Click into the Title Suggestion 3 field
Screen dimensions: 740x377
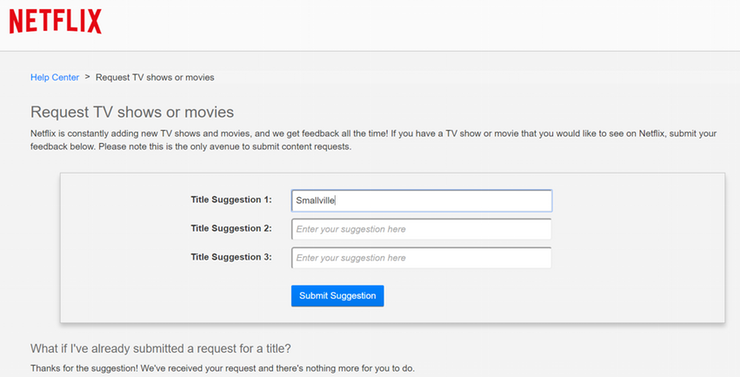(421, 258)
